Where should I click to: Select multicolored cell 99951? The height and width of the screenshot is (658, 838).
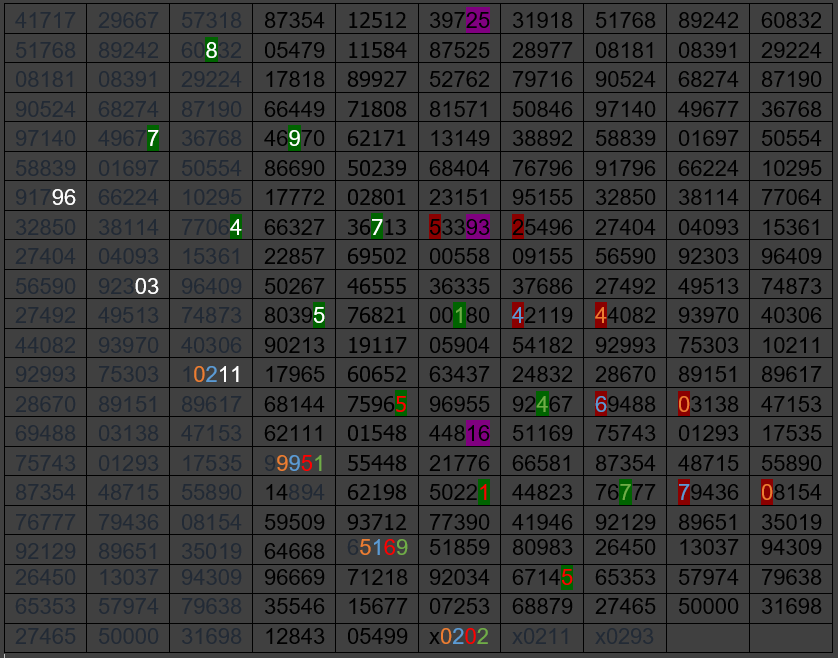pos(293,462)
